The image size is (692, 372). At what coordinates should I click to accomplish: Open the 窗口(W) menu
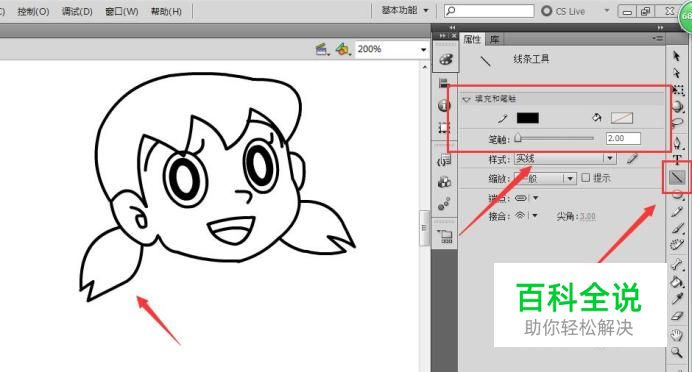[122, 11]
